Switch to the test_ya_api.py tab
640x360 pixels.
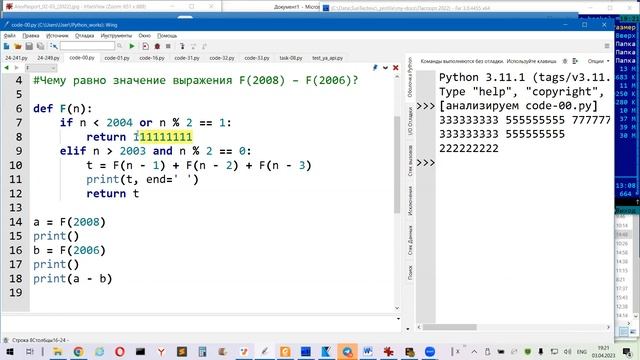click(x=327, y=58)
